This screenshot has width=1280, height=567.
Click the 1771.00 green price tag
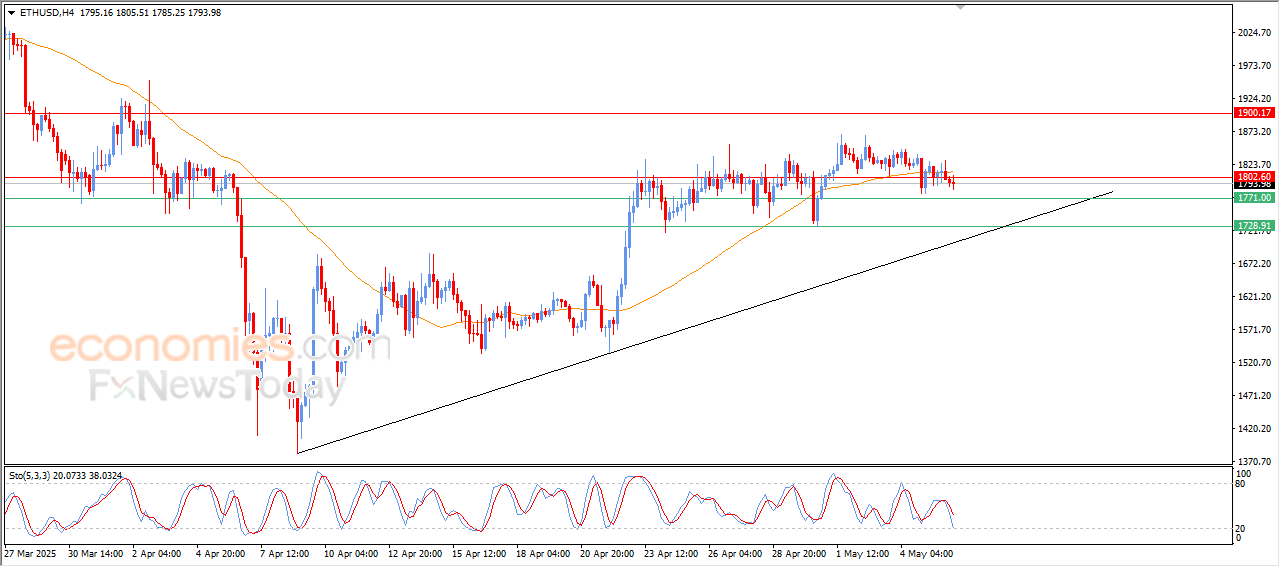click(x=1254, y=198)
